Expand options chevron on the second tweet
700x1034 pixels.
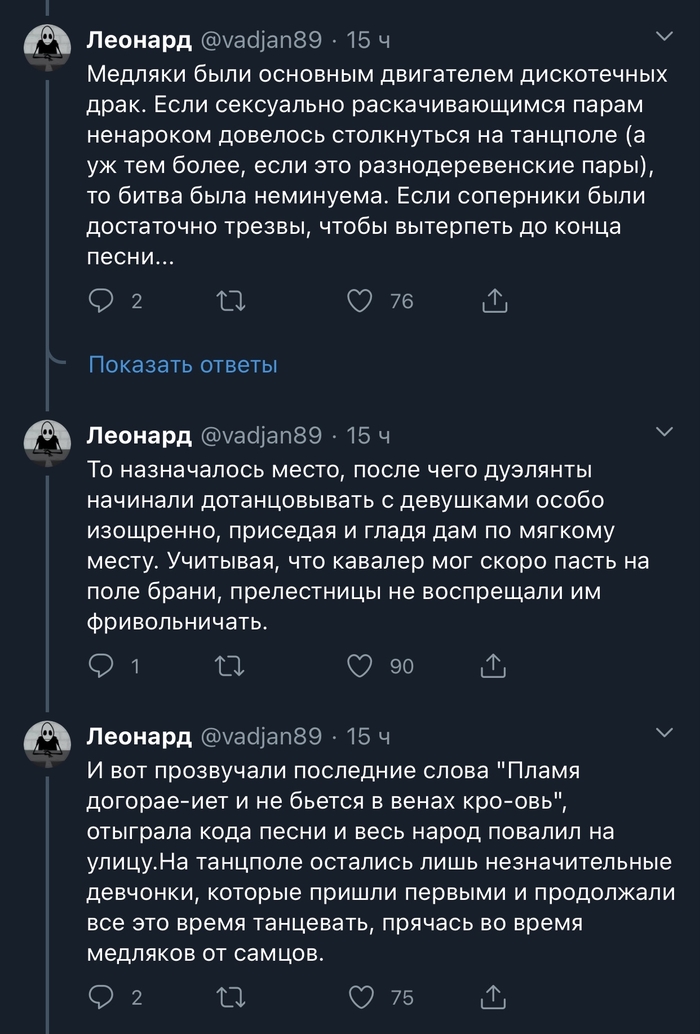coord(664,431)
